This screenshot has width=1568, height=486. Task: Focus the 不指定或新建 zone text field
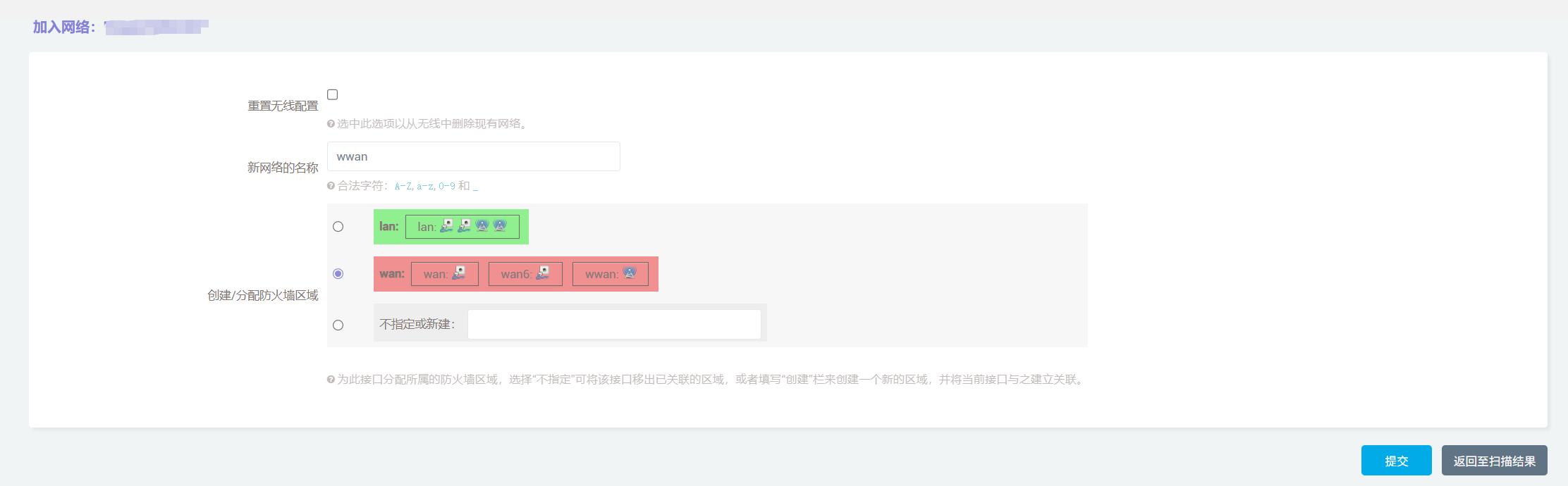coord(614,325)
